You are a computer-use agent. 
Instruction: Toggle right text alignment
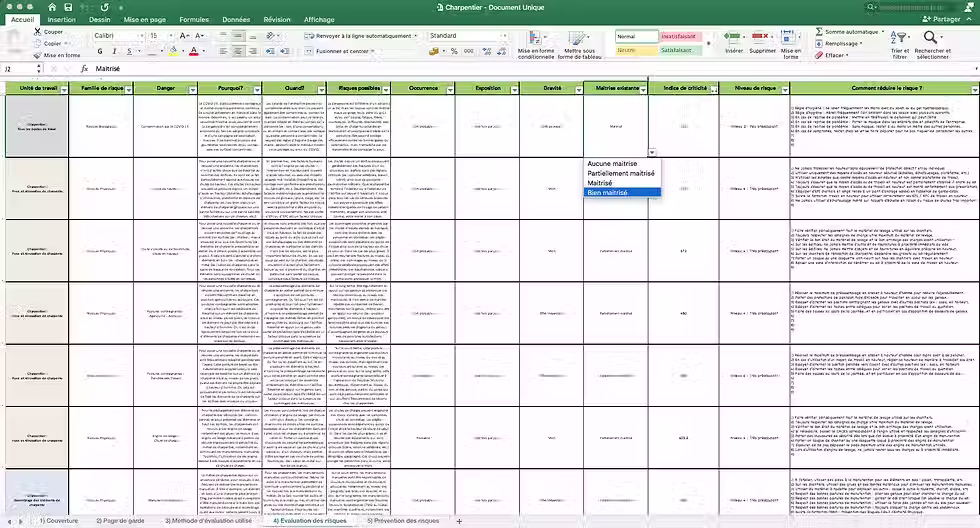(x=252, y=51)
